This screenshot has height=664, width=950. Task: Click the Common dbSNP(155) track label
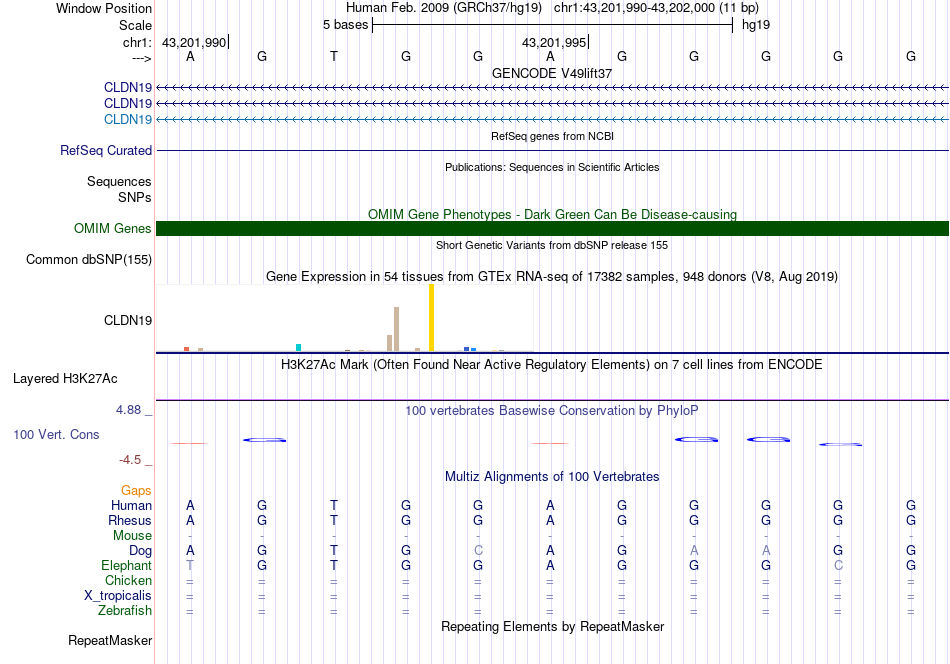pyautogui.click(x=89, y=259)
